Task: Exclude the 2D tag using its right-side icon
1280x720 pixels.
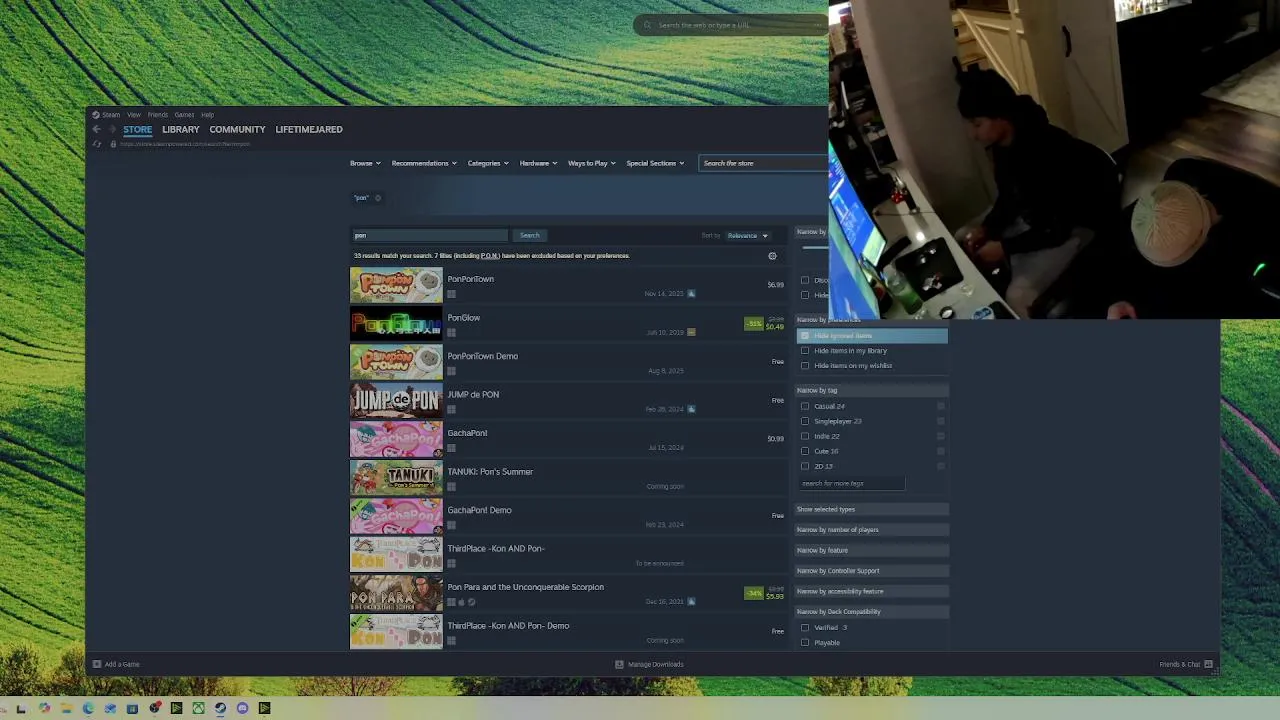Action: coord(941,466)
